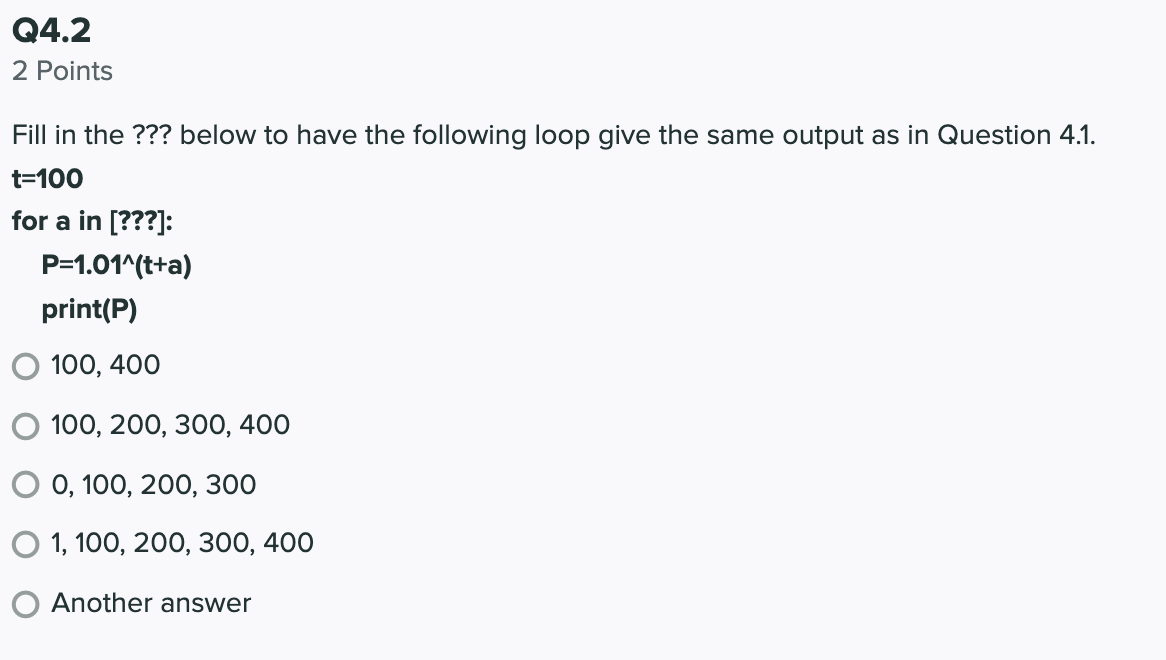Click the '100, 400' answer label text

coord(106,365)
